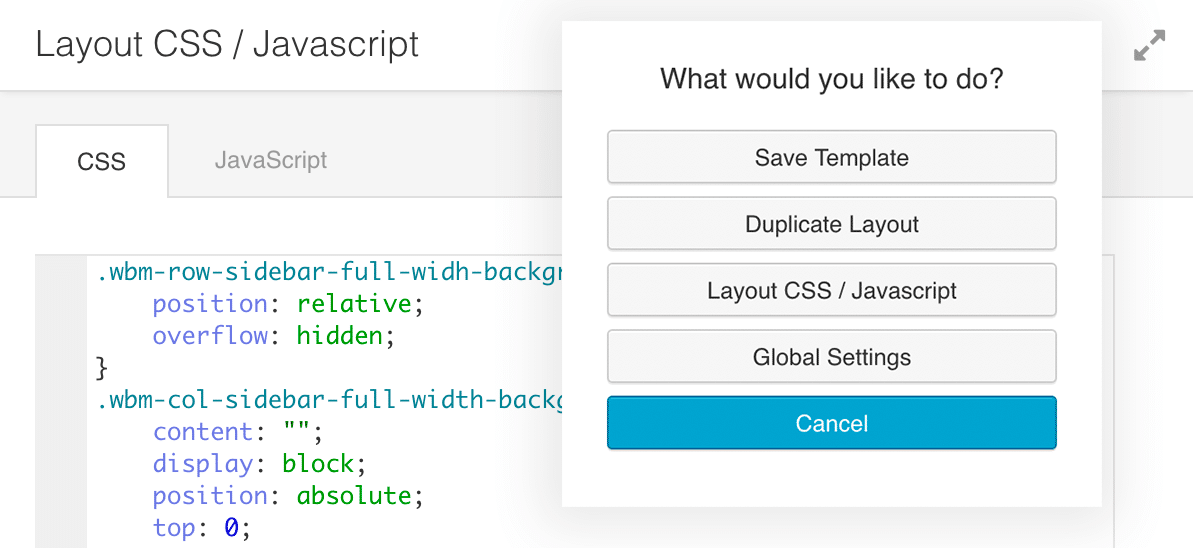The image size is (1193, 548).
Task: Click the 'display: block;' code line
Action: (x=253, y=464)
